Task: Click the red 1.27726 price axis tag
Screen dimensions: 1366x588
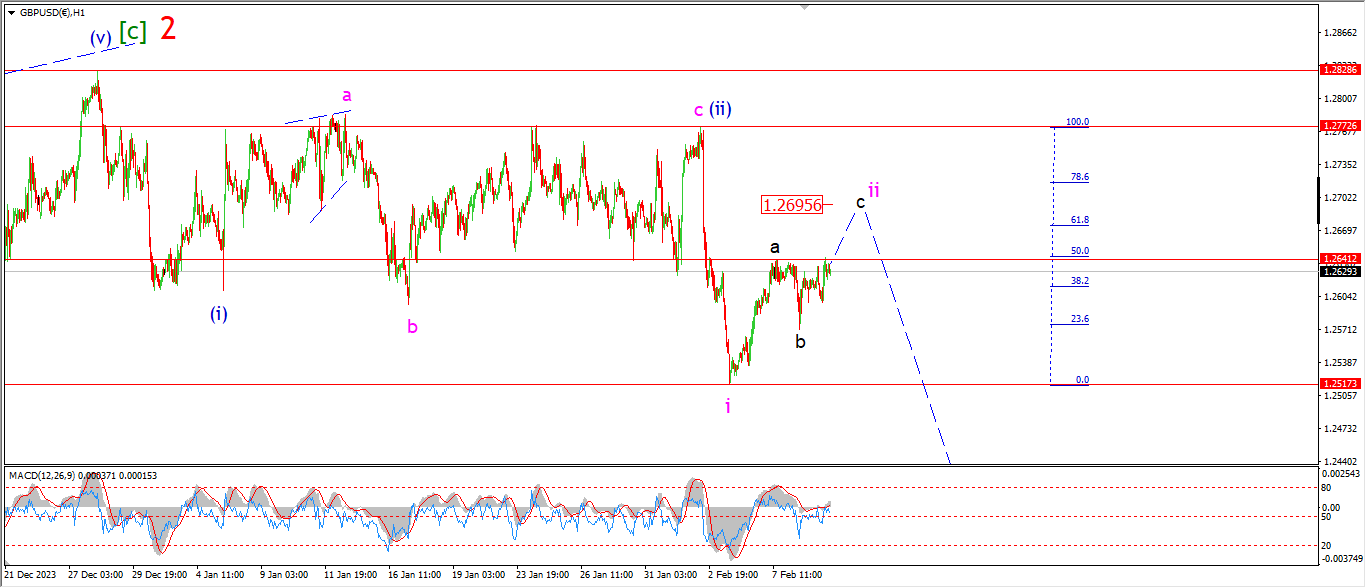Action: (1340, 126)
